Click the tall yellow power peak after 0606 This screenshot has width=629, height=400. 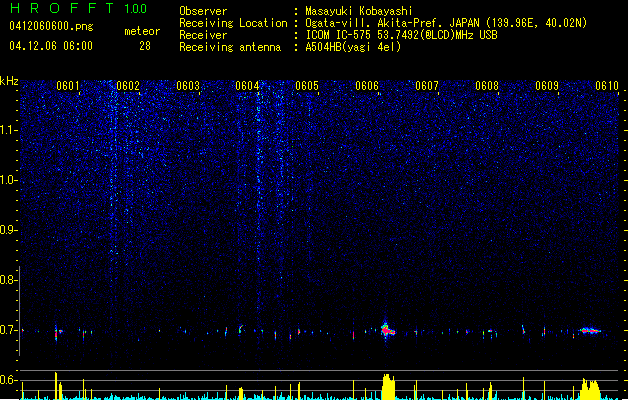(x=388, y=387)
